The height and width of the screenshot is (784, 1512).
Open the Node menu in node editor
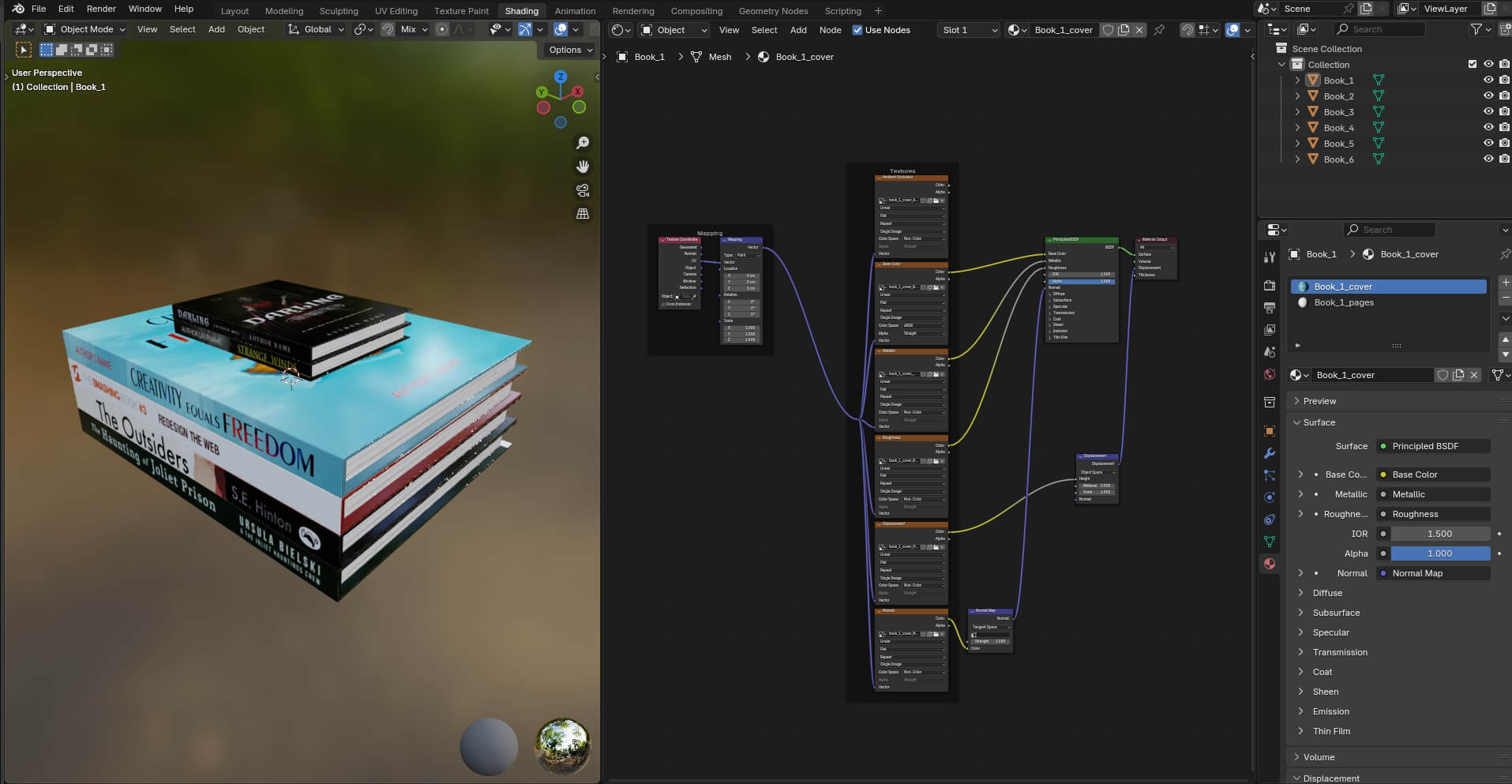[x=830, y=30]
